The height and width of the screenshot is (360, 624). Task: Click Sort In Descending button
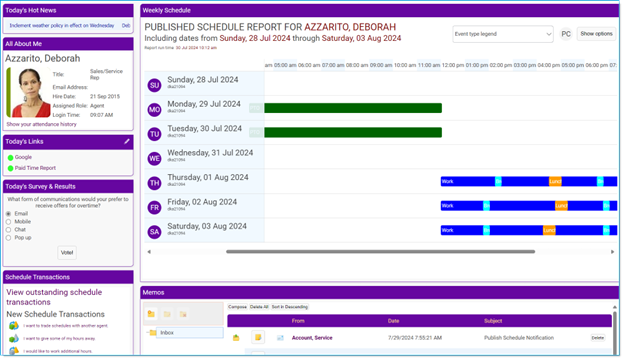[x=289, y=307]
